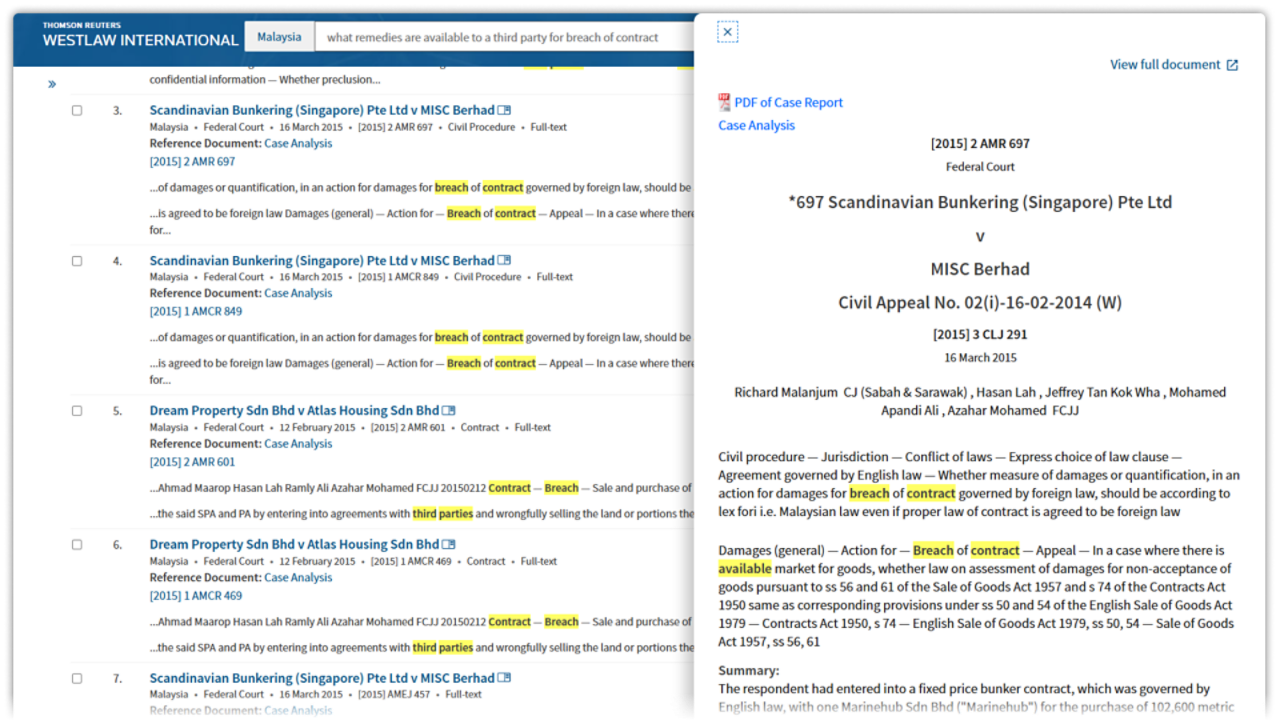Click highlighted word 'available' in preview
The image size is (1280, 720).
(745, 568)
